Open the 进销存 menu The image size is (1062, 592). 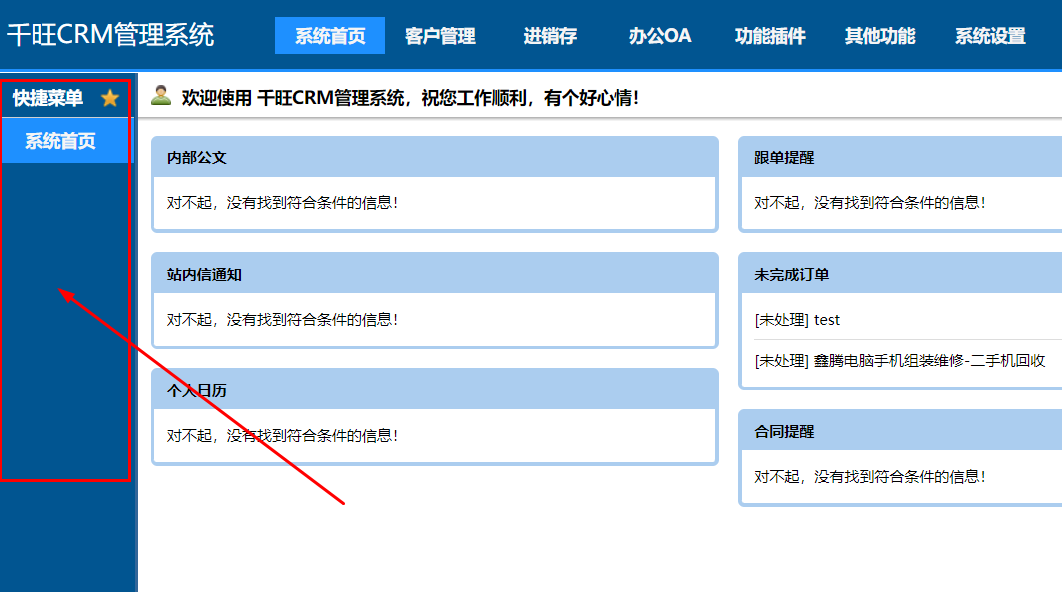tap(550, 36)
